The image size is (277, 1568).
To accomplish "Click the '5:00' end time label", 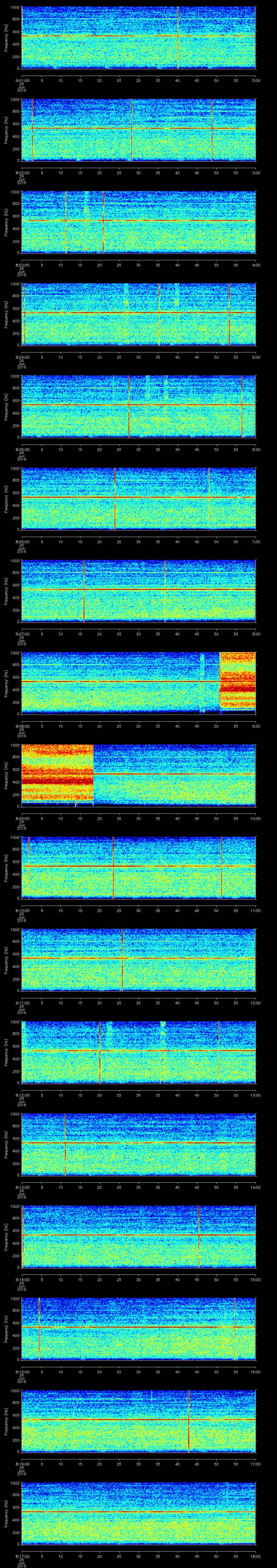I will (x=256, y=357).
